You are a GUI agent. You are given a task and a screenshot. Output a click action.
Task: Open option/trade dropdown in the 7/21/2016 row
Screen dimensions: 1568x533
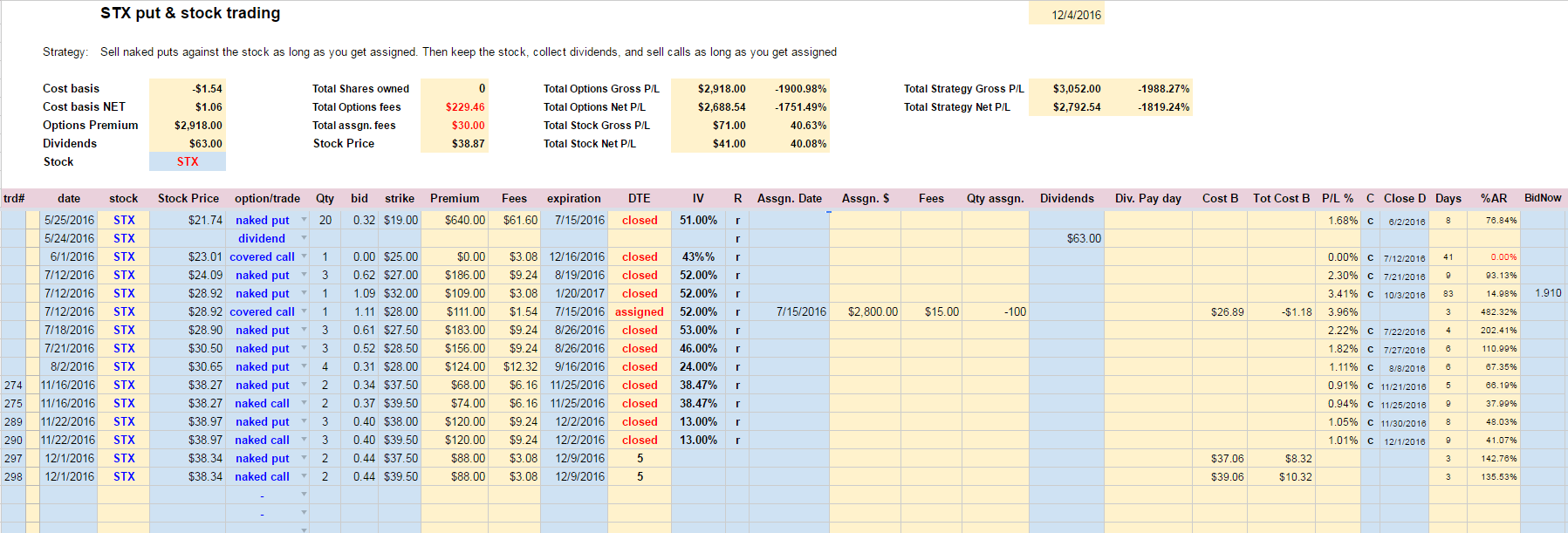click(x=304, y=348)
